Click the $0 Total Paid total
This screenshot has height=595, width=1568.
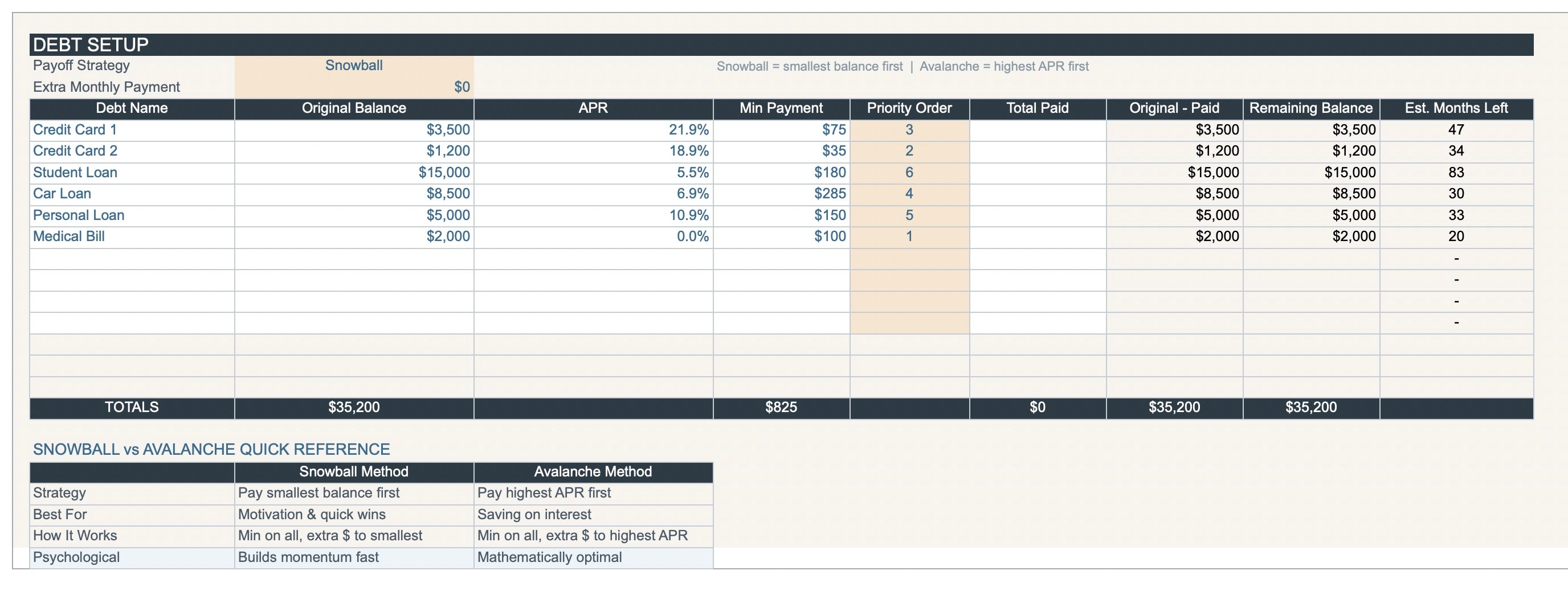click(x=1038, y=408)
